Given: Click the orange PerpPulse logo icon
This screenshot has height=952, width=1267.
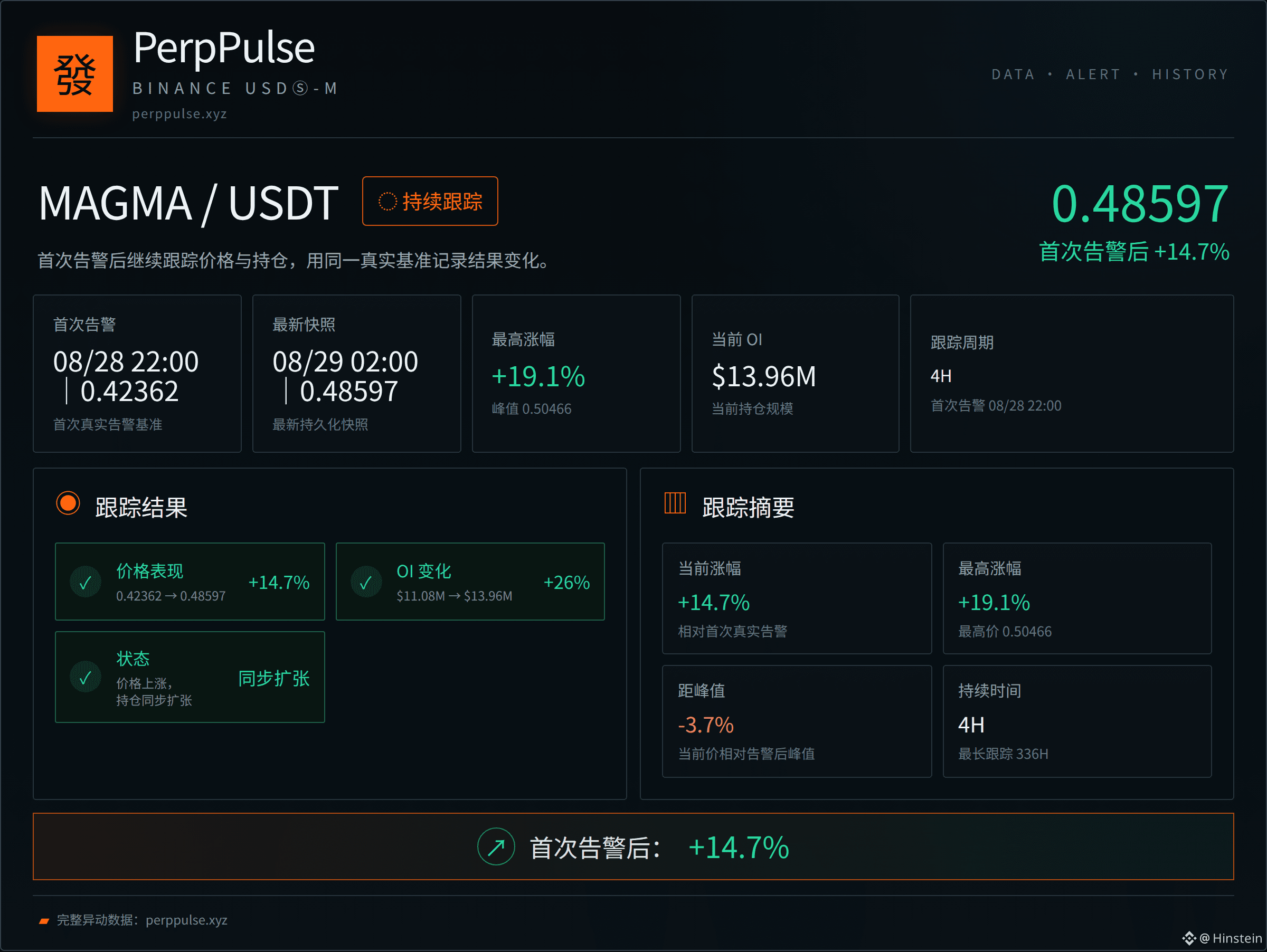Looking at the screenshot, I should (x=74, y=74).
